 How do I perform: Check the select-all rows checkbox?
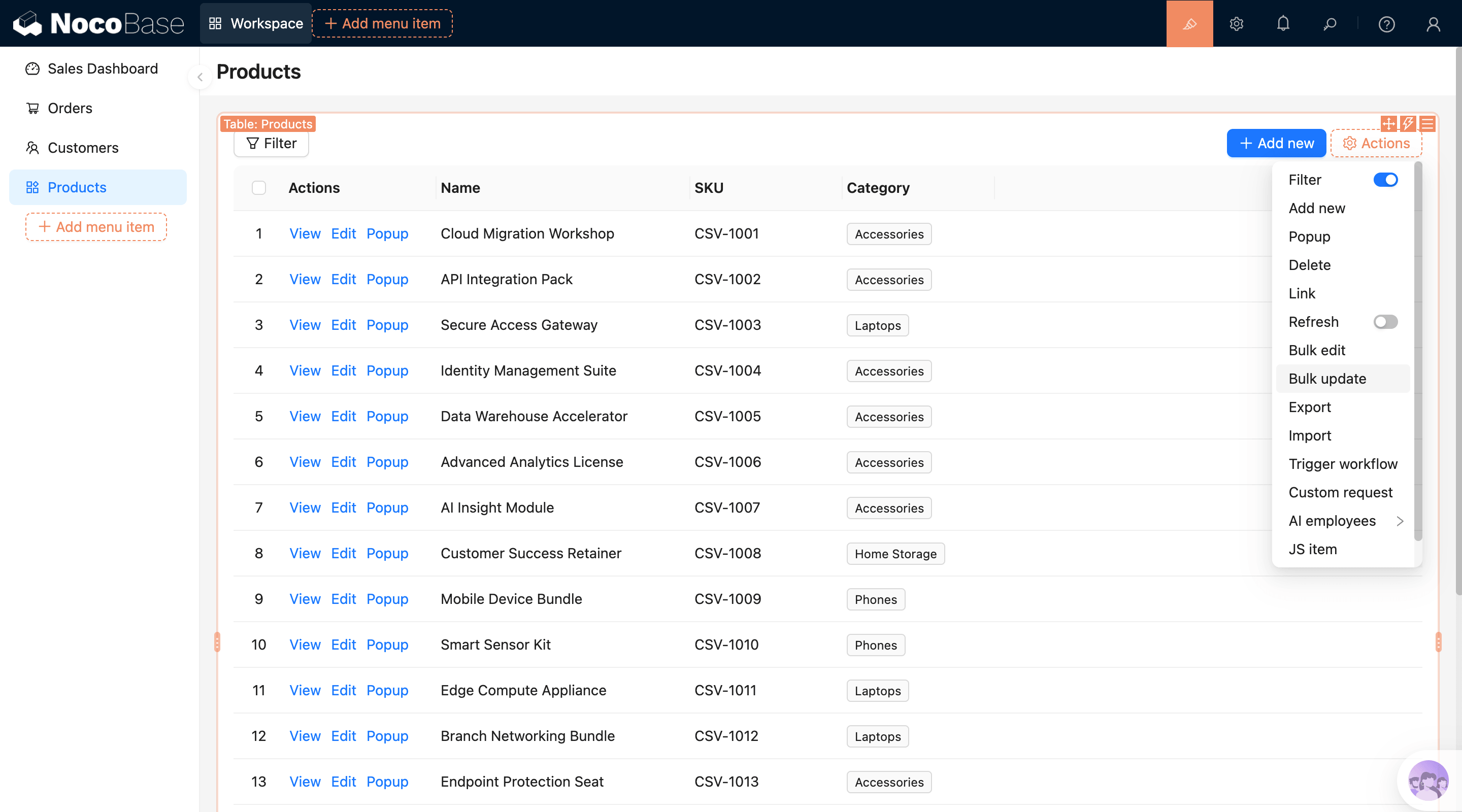coord(259,188)
